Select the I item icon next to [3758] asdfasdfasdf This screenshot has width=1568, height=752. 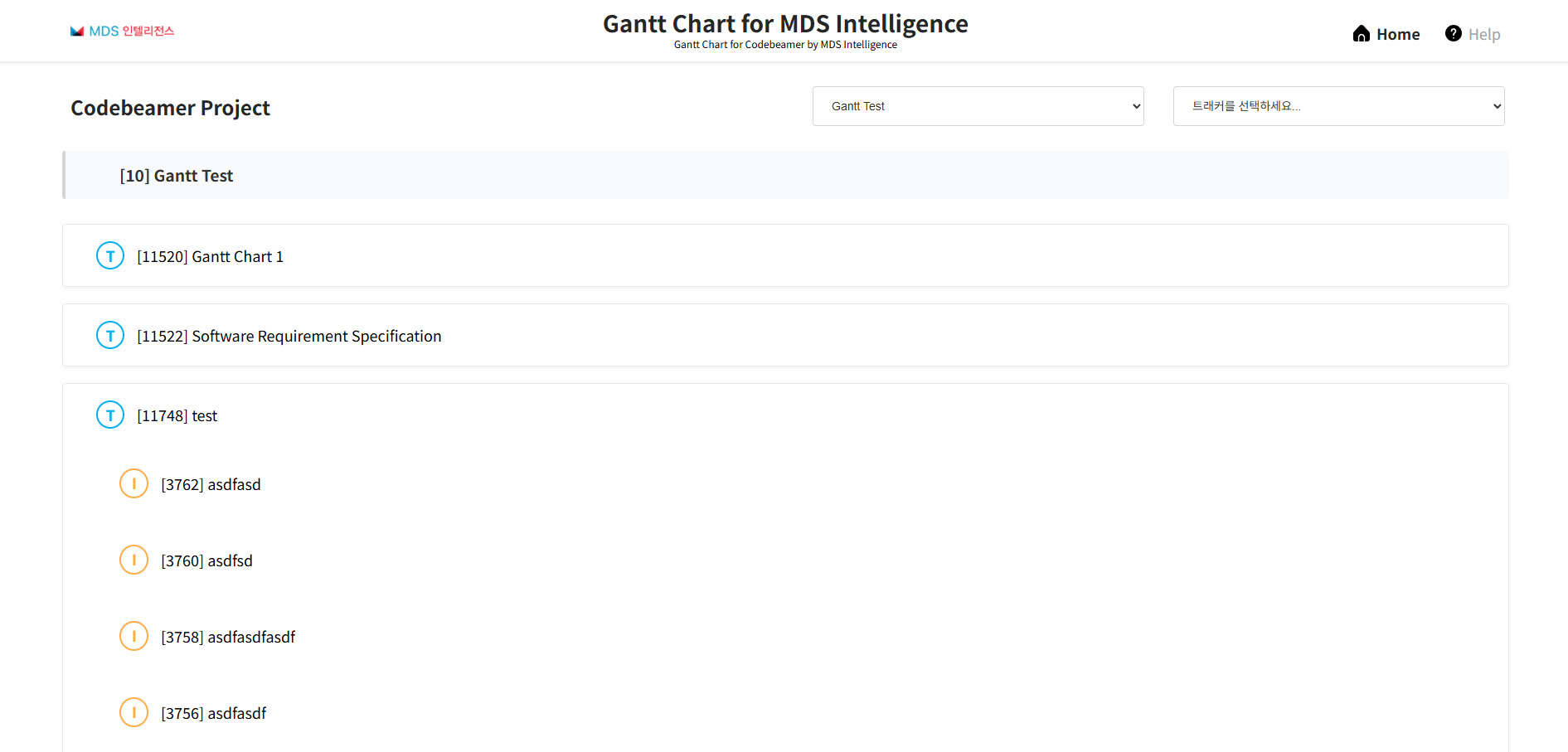(x=133, y=636)
